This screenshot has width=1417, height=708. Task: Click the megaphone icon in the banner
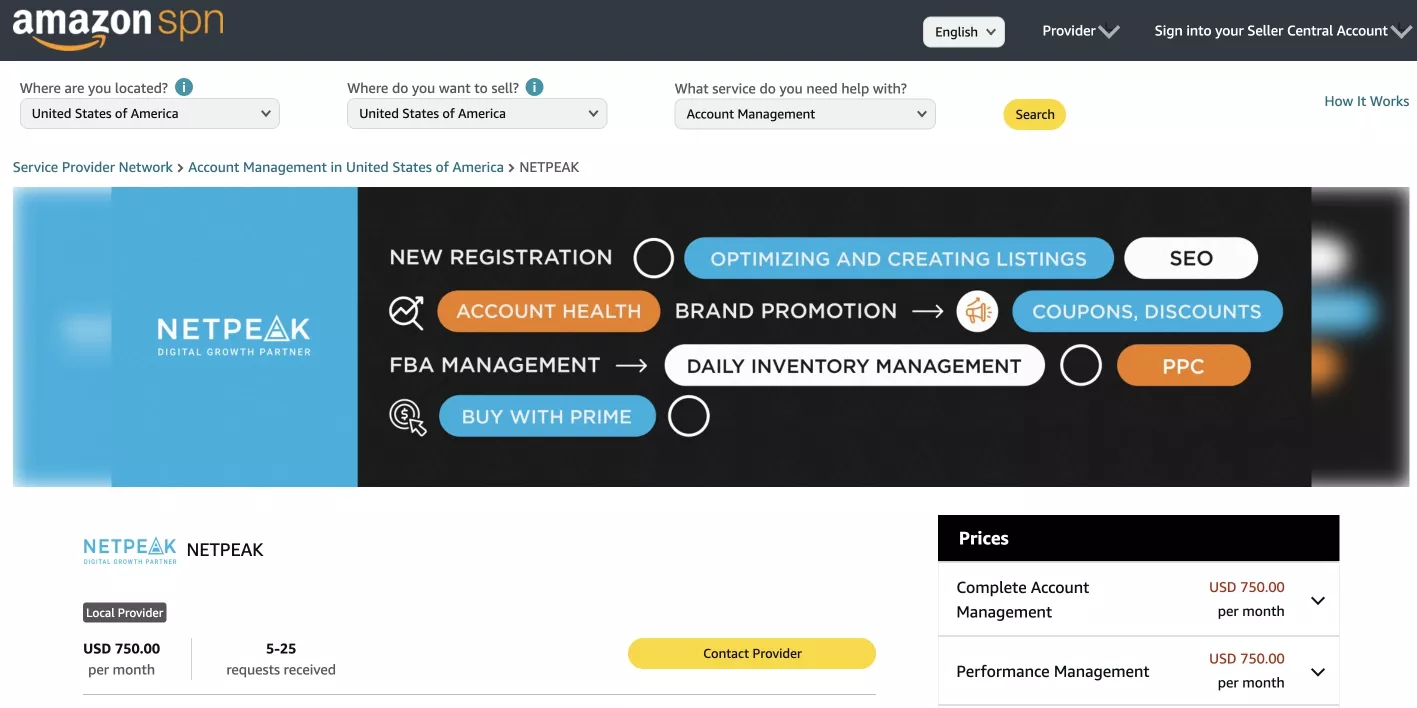[977, 311]
